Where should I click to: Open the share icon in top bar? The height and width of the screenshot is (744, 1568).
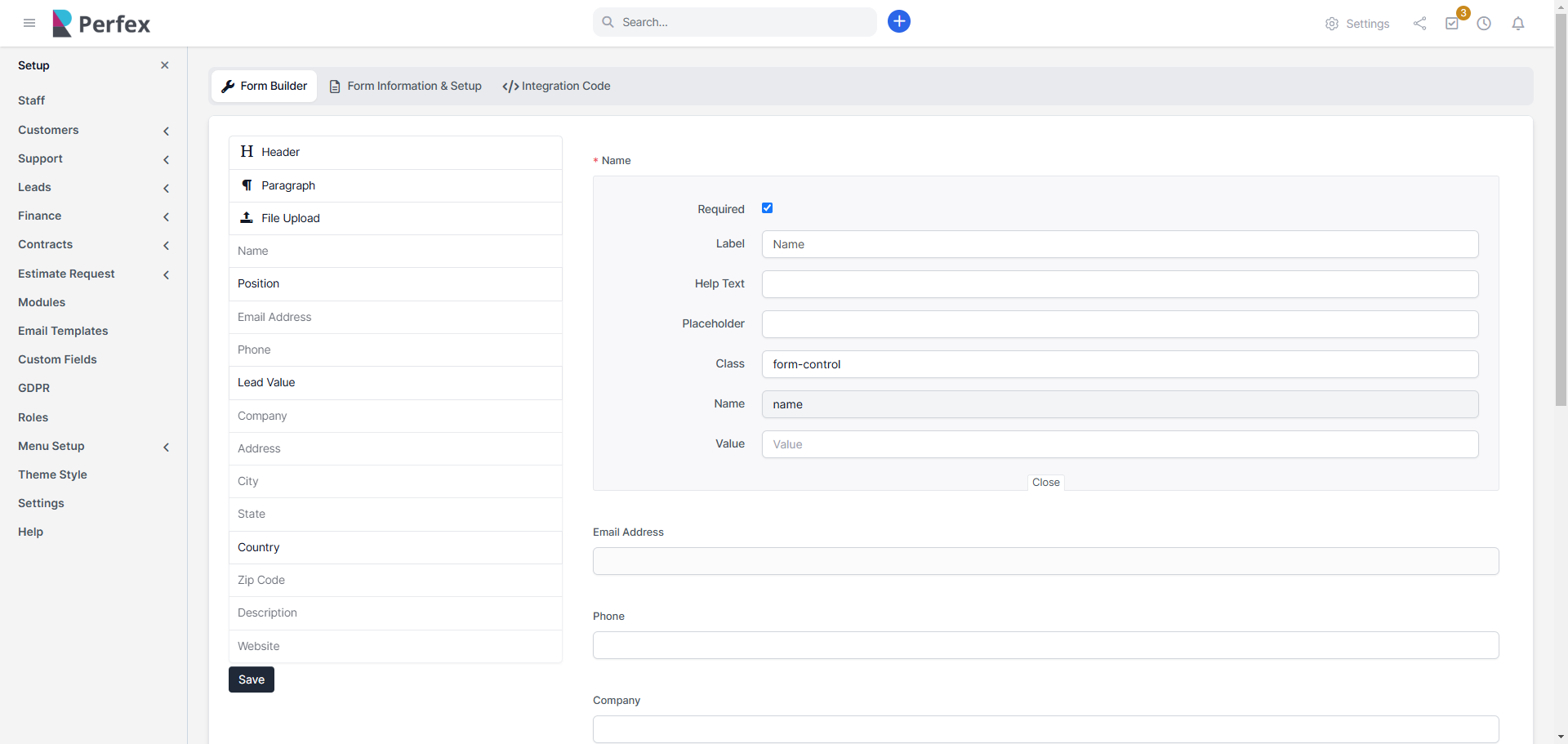pos(1419,24)
